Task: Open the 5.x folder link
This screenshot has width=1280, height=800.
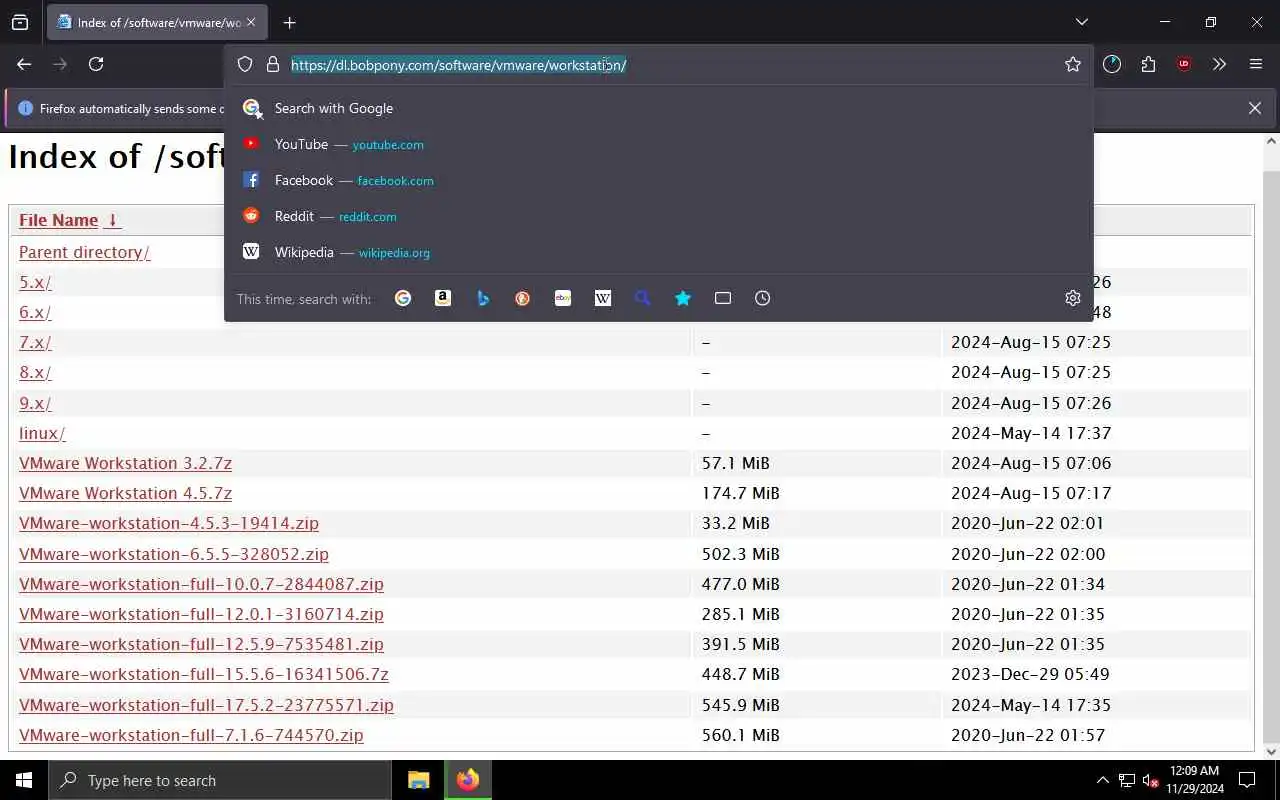Action: pos(35,282)
